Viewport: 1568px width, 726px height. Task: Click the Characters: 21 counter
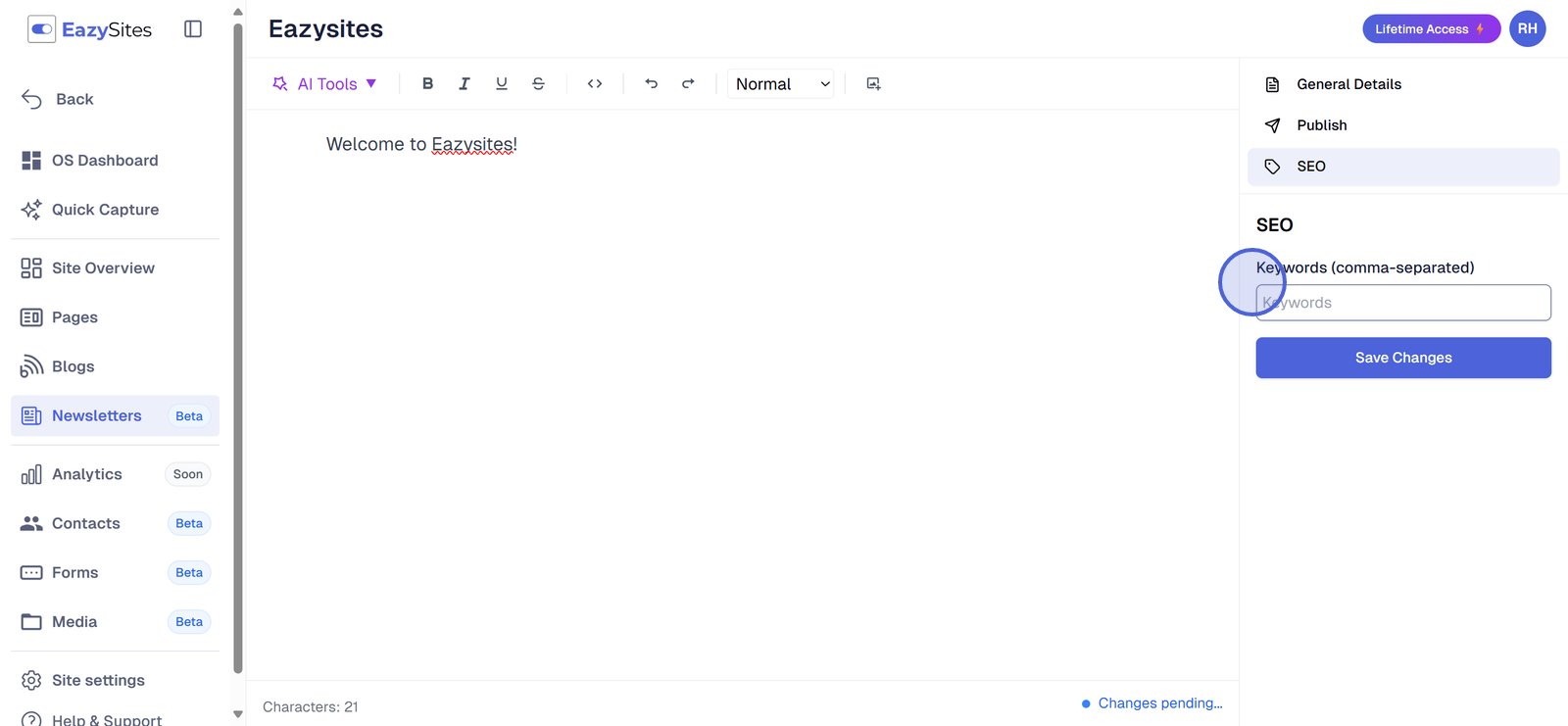311,707
